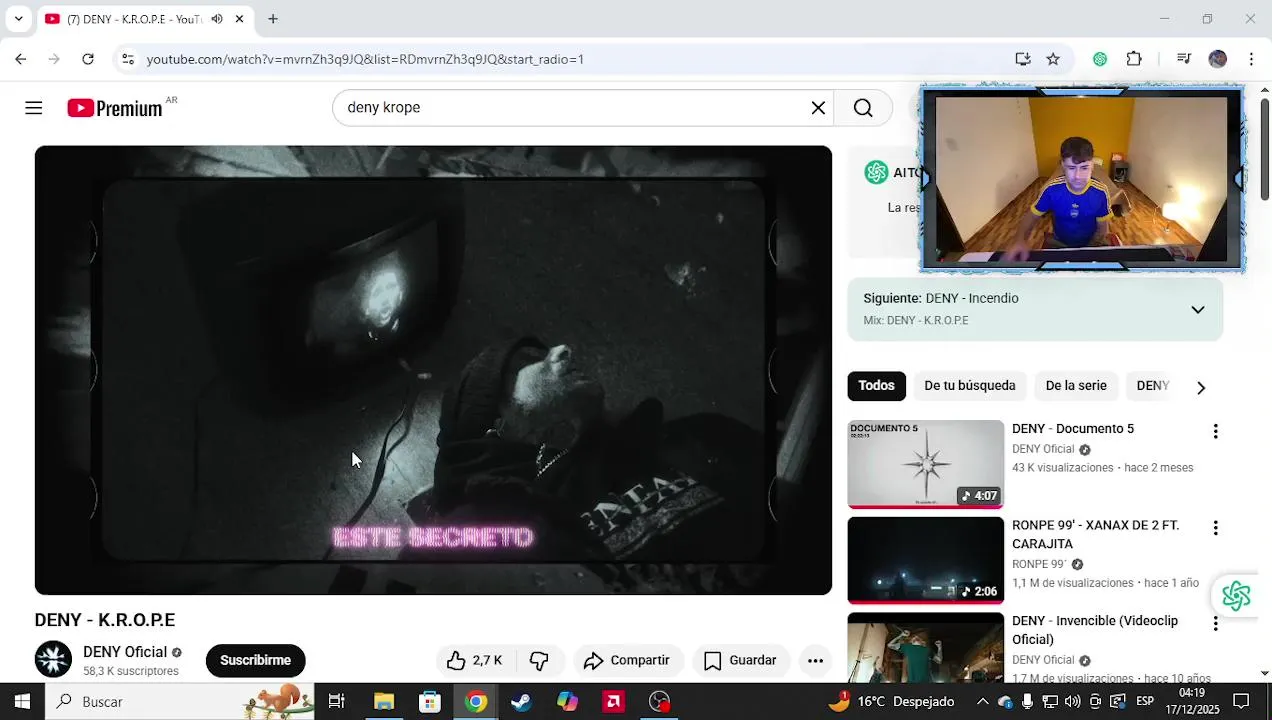1272x720 pixels.
Task: Click the address bar URL
Action: [365, 59]
